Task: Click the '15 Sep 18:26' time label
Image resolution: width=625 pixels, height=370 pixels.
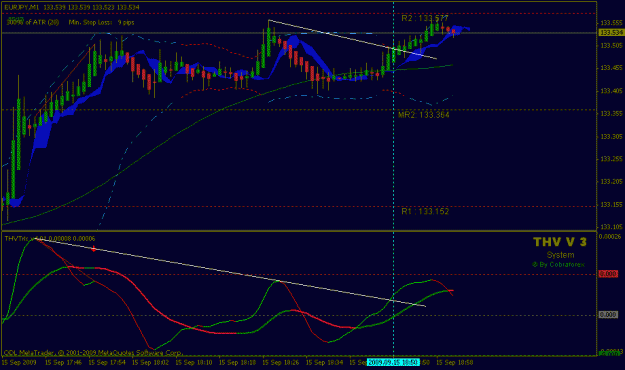Action: coord(281,362)
